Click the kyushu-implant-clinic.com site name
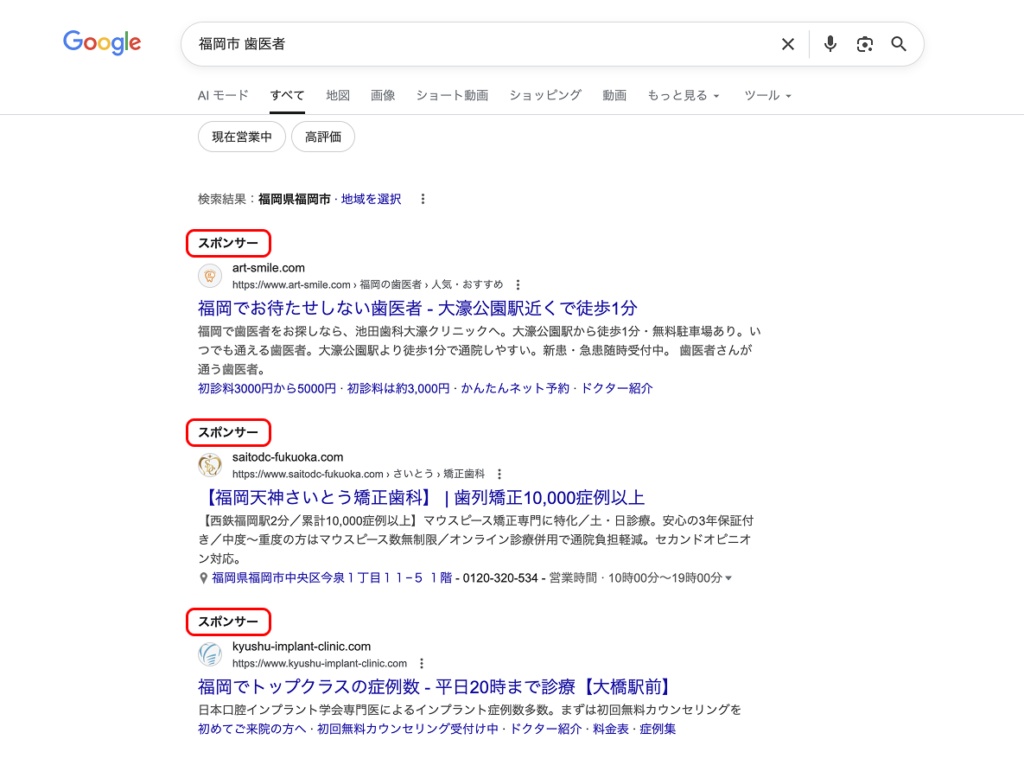 coord(301,647)
